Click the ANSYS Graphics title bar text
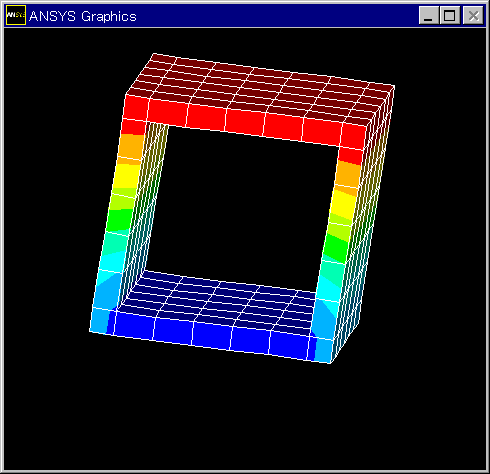The image size is (490, 474). [83, 16]
